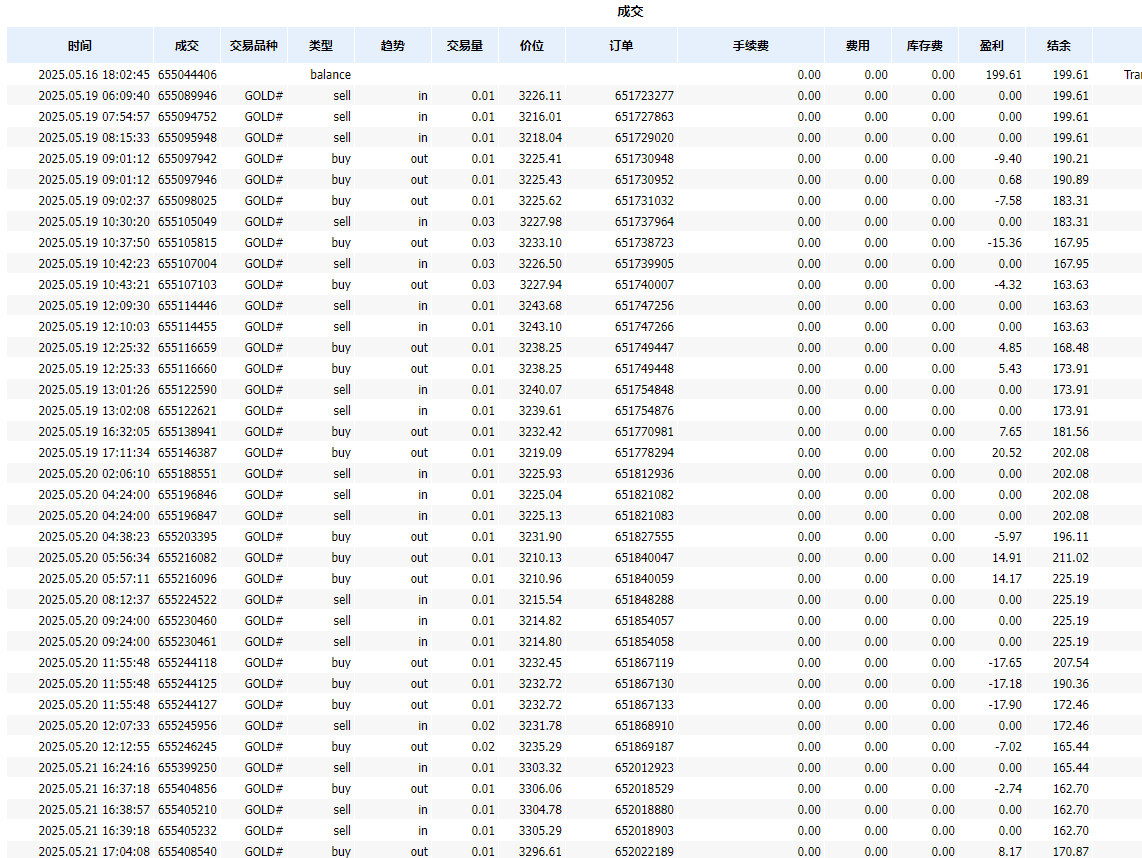
Task: Click time 2025.05.19 12:10:03
Action: pos(94,327)
